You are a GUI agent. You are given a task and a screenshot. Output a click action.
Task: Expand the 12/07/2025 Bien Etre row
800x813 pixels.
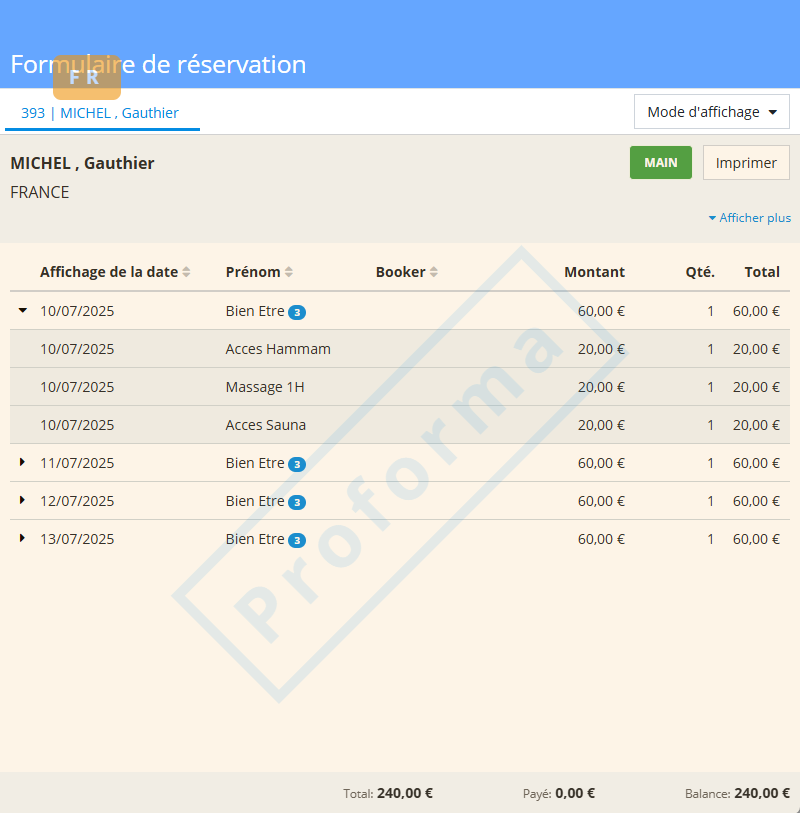tap(23, 501)
